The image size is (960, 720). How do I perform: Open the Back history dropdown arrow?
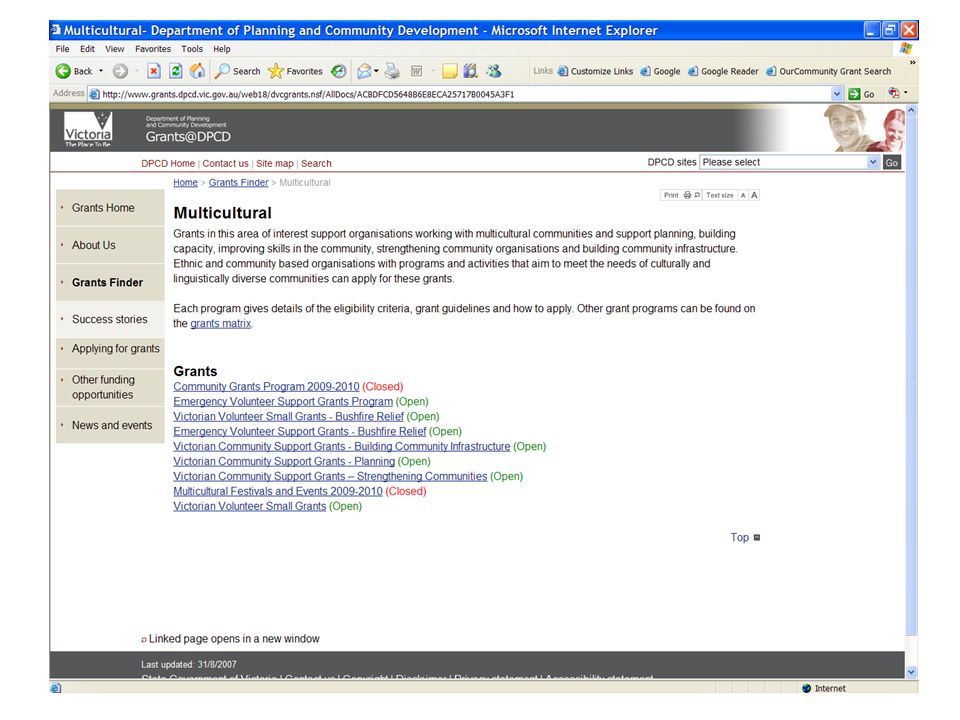101,71
